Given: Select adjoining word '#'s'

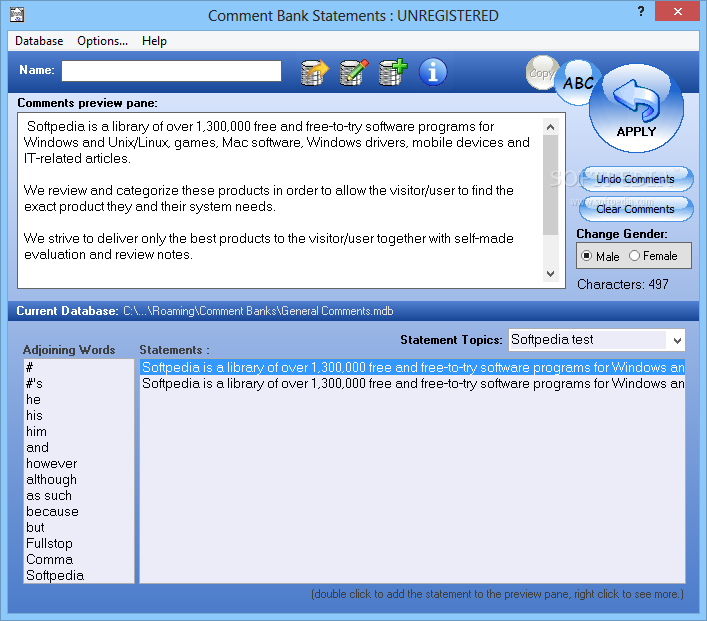Looking at the screenshot, I should [79, 383].
